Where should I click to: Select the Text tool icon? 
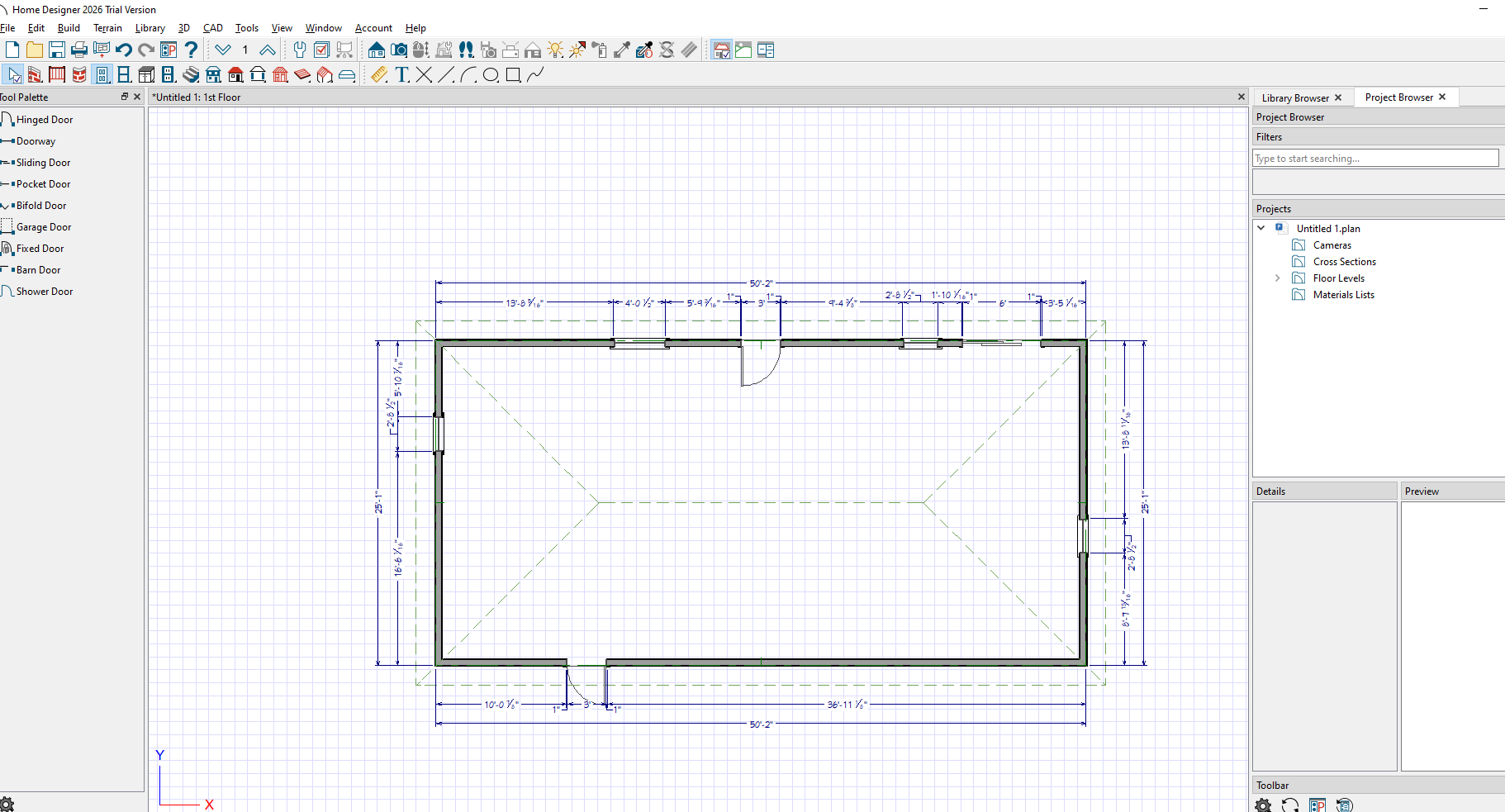click(401, 75)
